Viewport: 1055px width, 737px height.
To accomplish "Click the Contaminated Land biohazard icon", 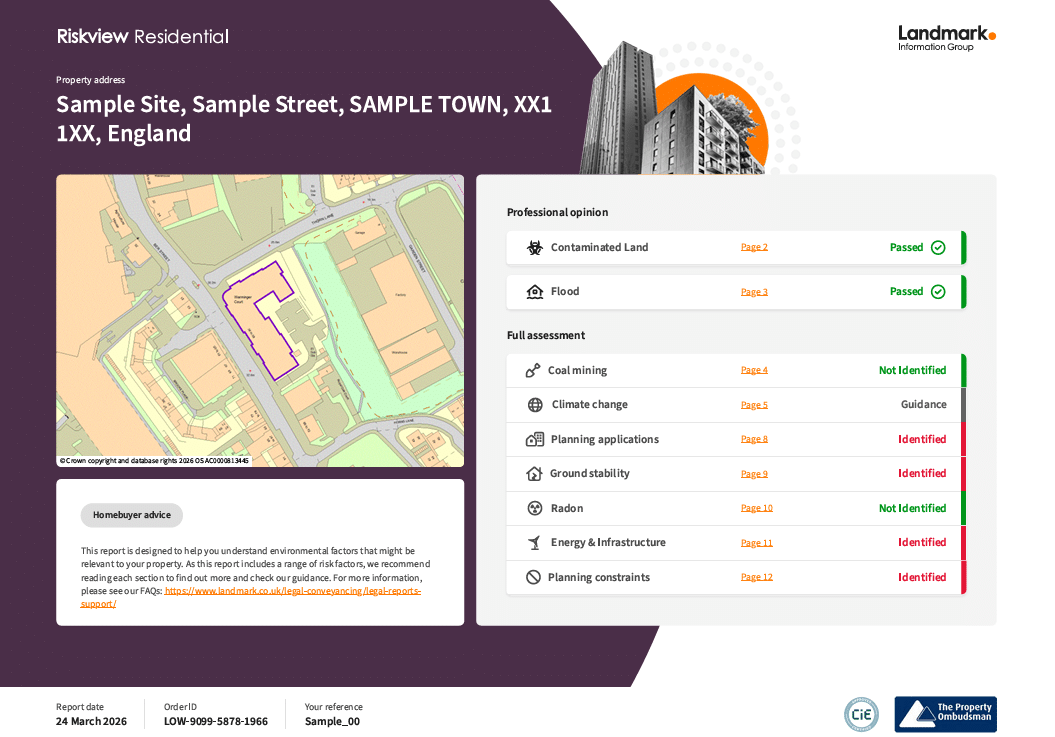I will tap(535, 247).
